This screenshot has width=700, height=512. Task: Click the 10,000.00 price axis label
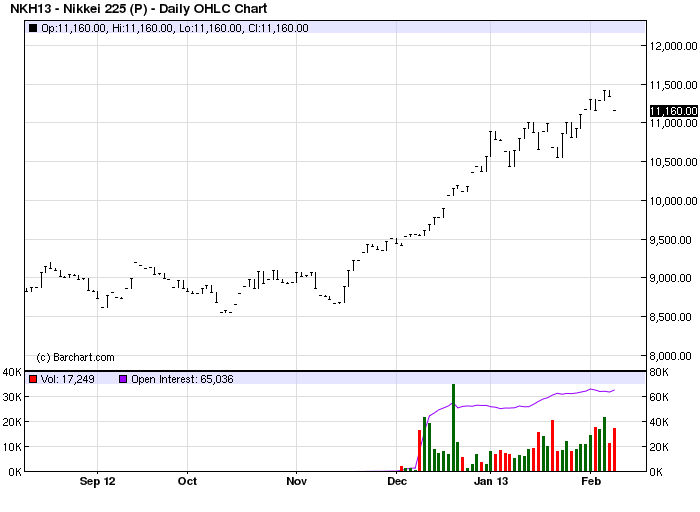(674, 201)
